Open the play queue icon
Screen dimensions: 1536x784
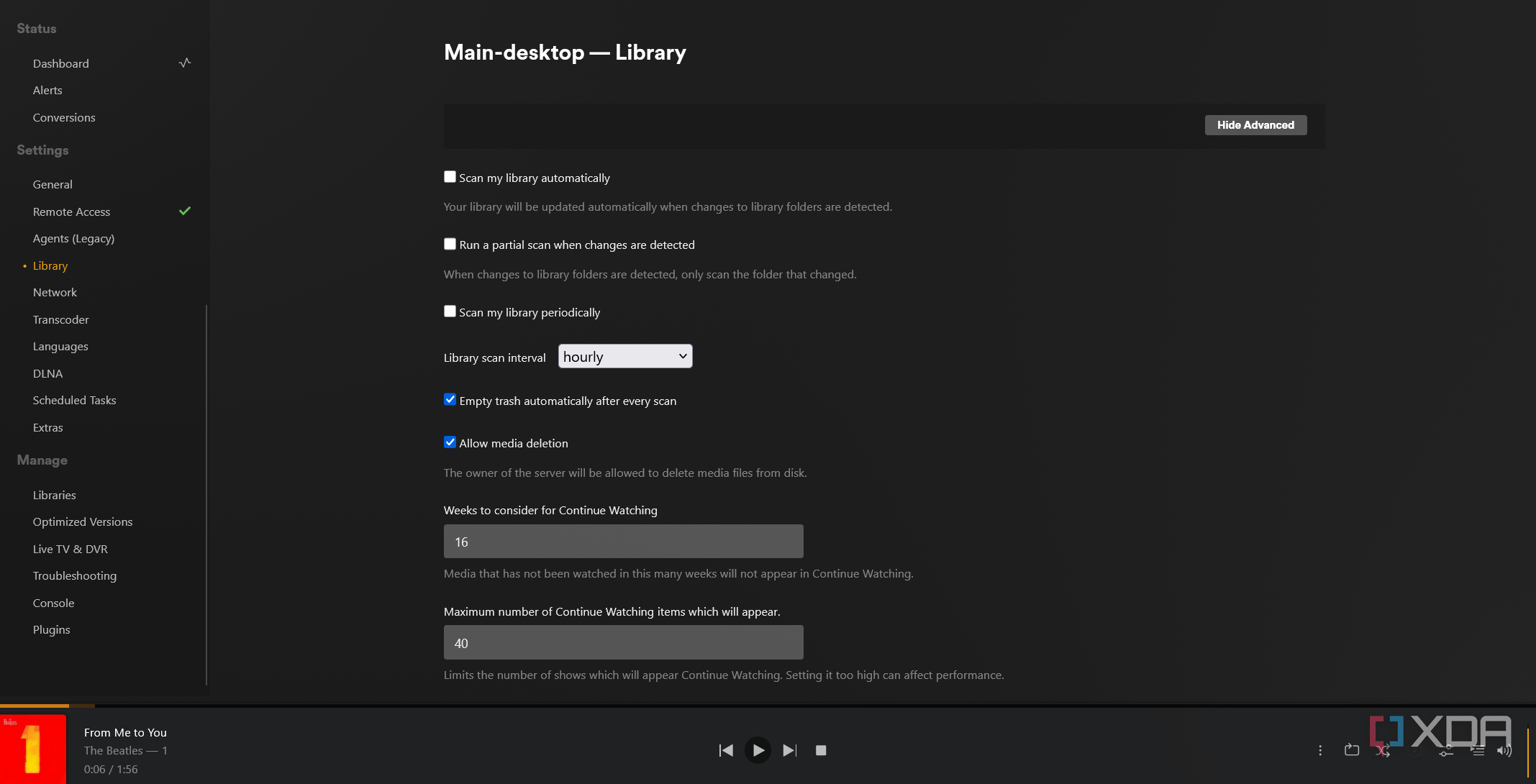point(1478,751)
